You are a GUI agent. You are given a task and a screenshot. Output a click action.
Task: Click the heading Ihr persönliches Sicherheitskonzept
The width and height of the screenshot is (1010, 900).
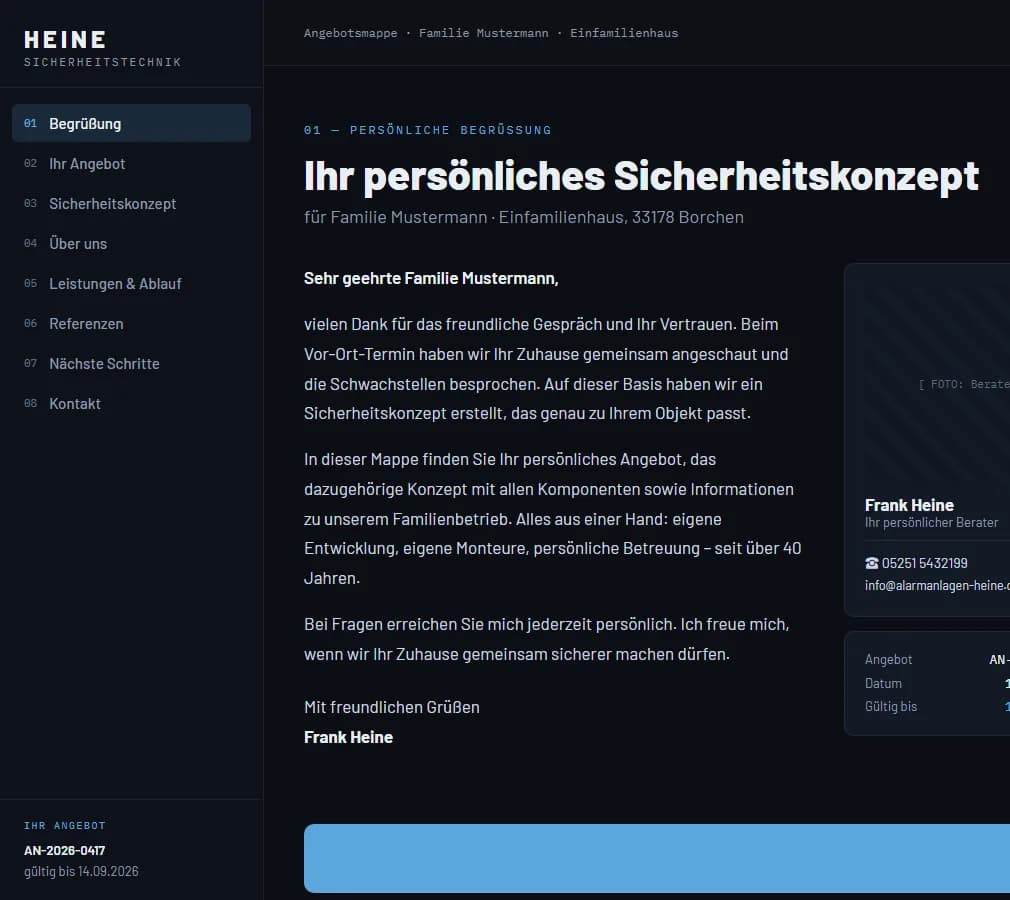click(x=641, y=176)
